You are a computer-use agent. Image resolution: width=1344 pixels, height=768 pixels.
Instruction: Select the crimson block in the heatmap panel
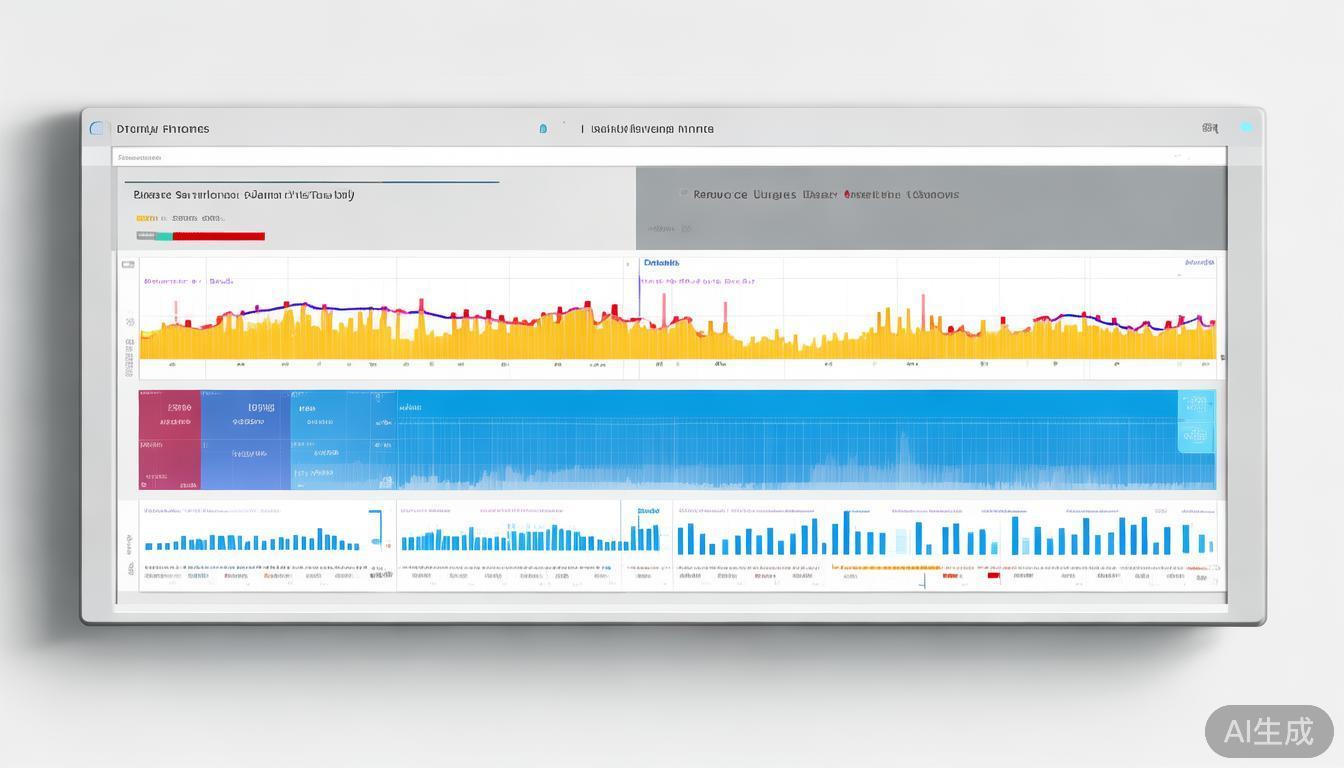169,440
